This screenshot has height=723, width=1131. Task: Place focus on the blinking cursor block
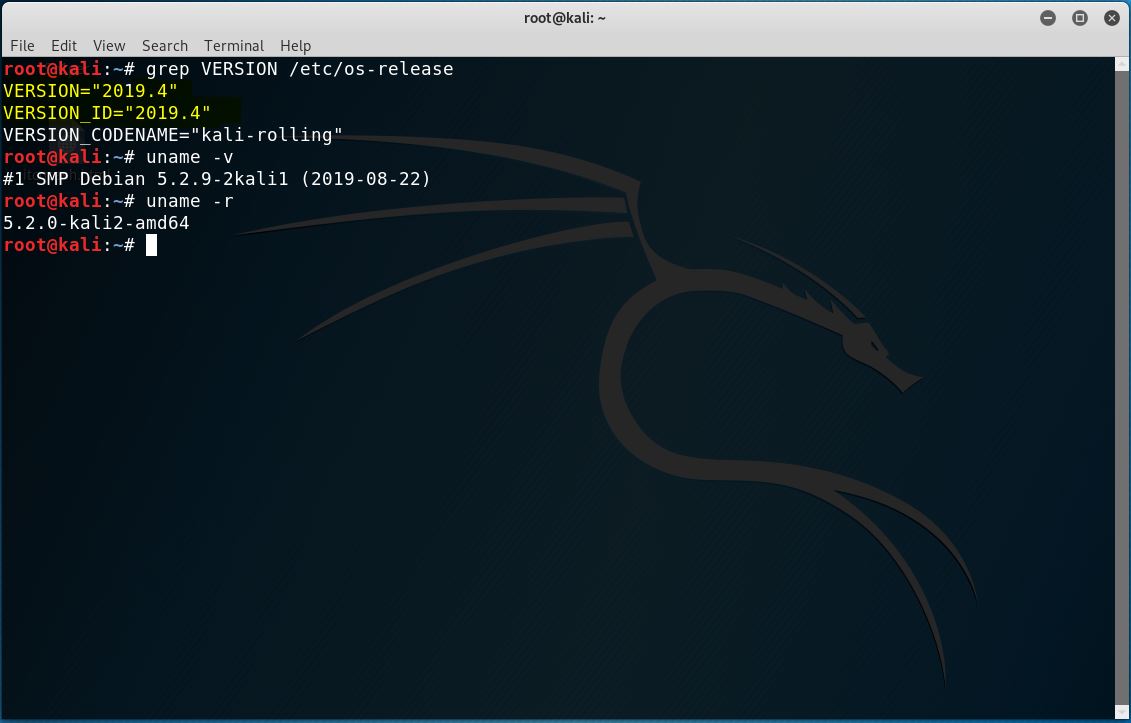pyautogui.click(x=151, y=245)
